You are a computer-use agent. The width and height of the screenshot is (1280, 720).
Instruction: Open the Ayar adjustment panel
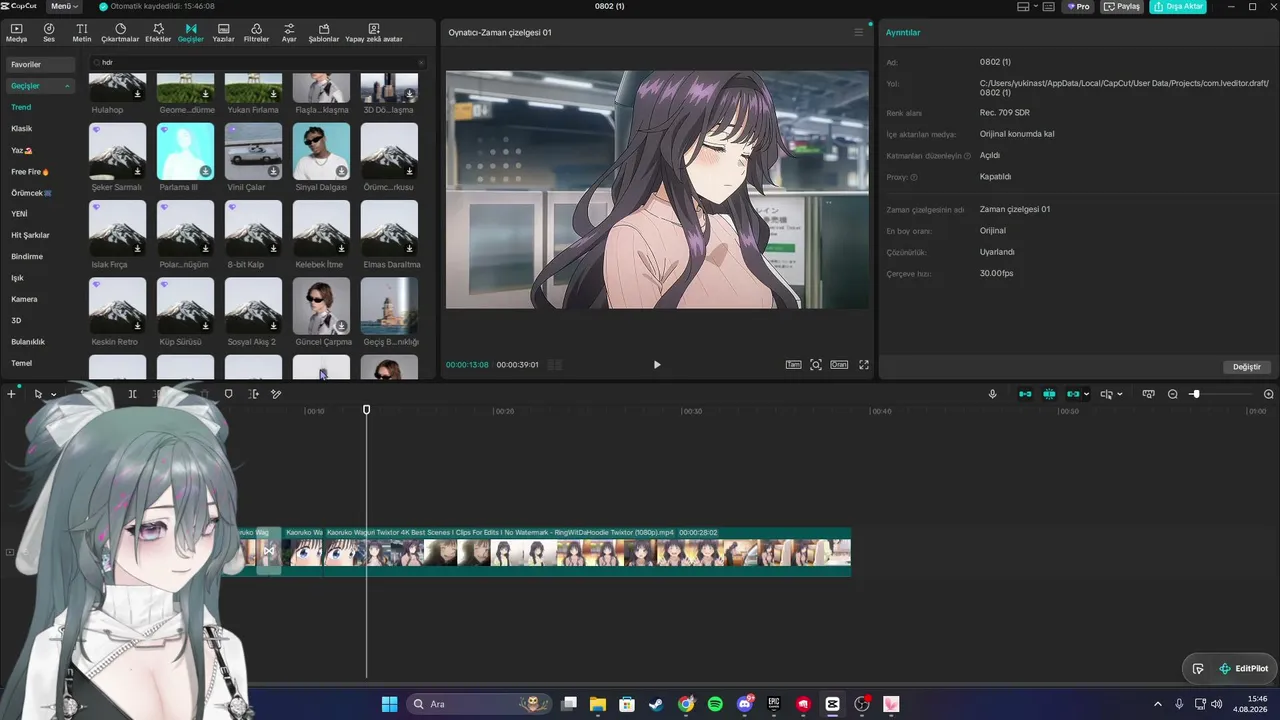(x=289, y=33)
